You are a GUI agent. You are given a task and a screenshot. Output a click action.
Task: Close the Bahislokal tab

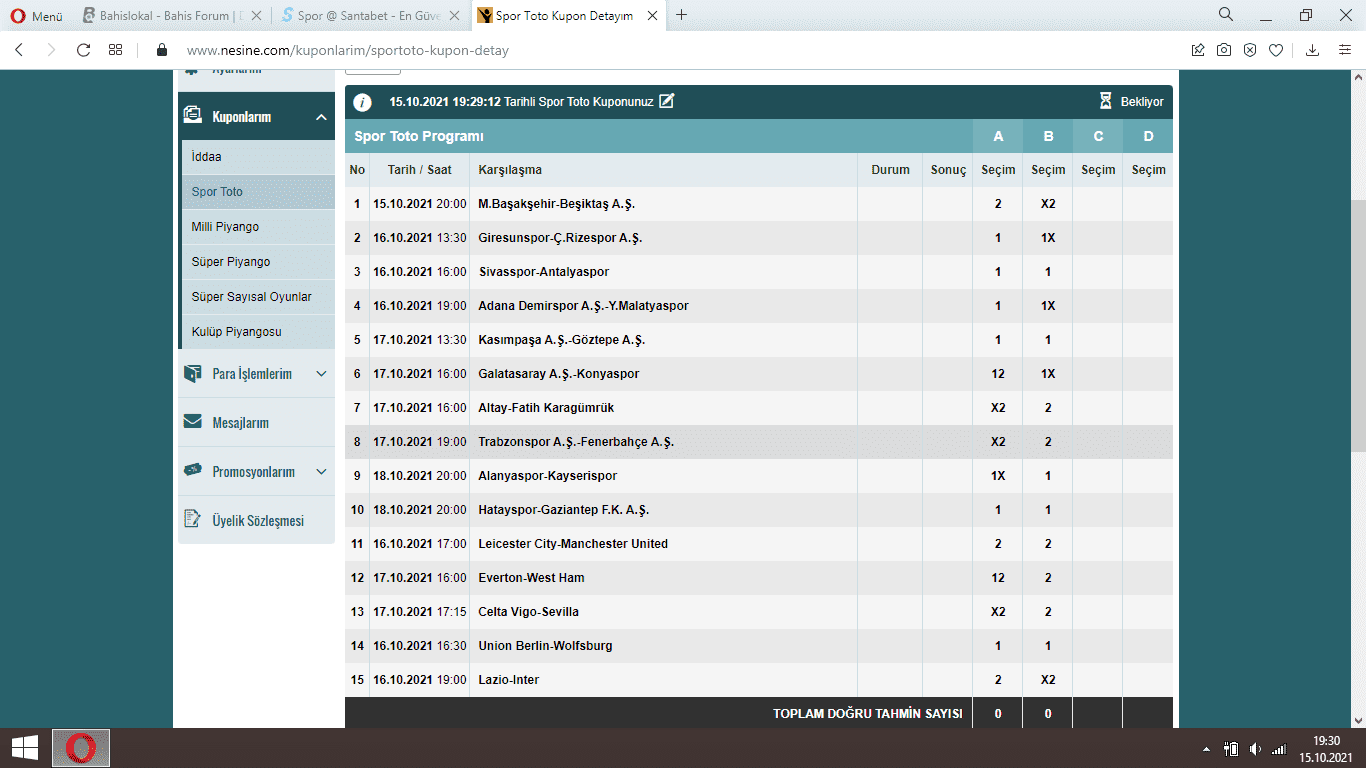click(257, 15)
